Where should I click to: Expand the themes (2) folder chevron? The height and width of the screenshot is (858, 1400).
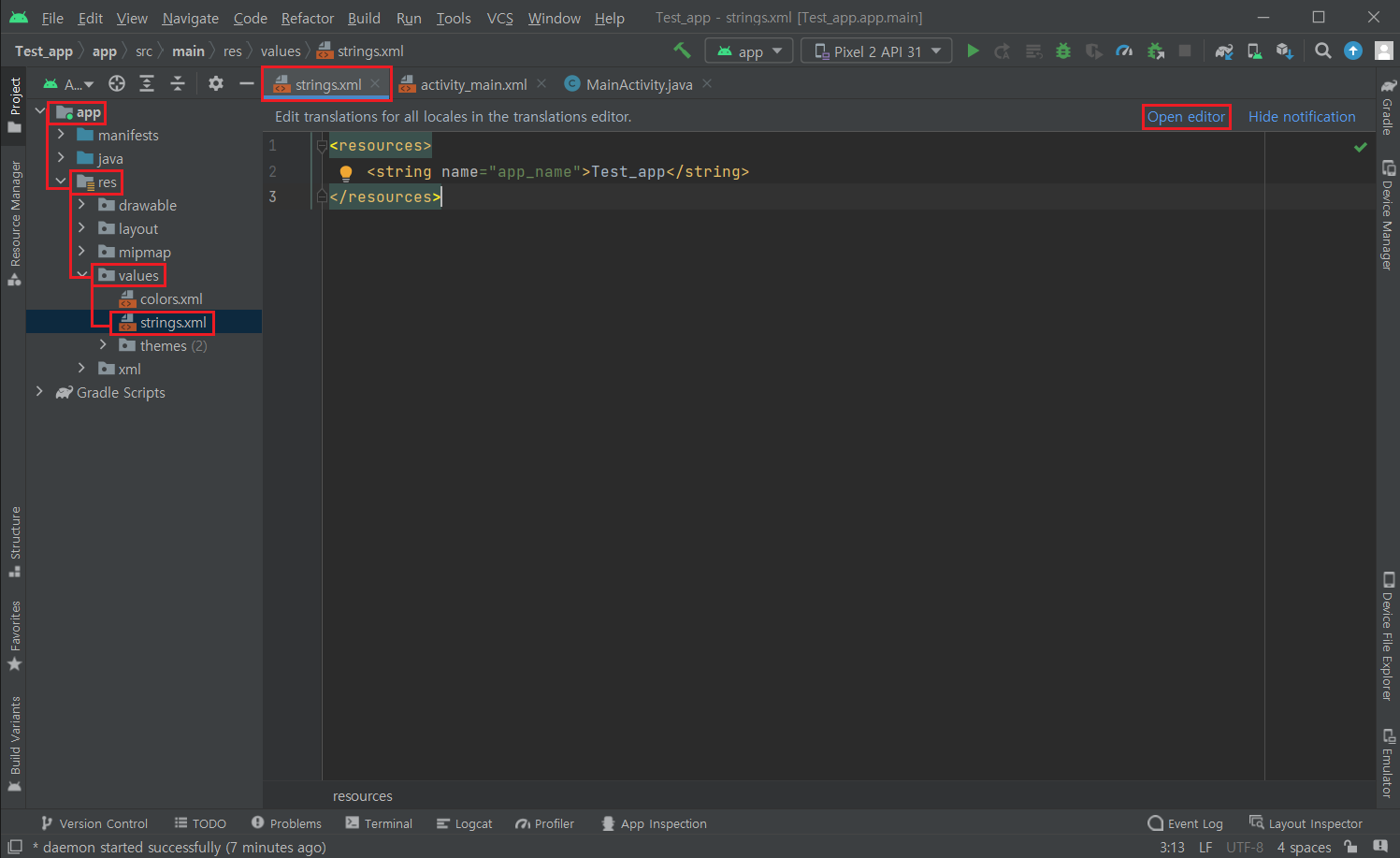coord(103,345)
